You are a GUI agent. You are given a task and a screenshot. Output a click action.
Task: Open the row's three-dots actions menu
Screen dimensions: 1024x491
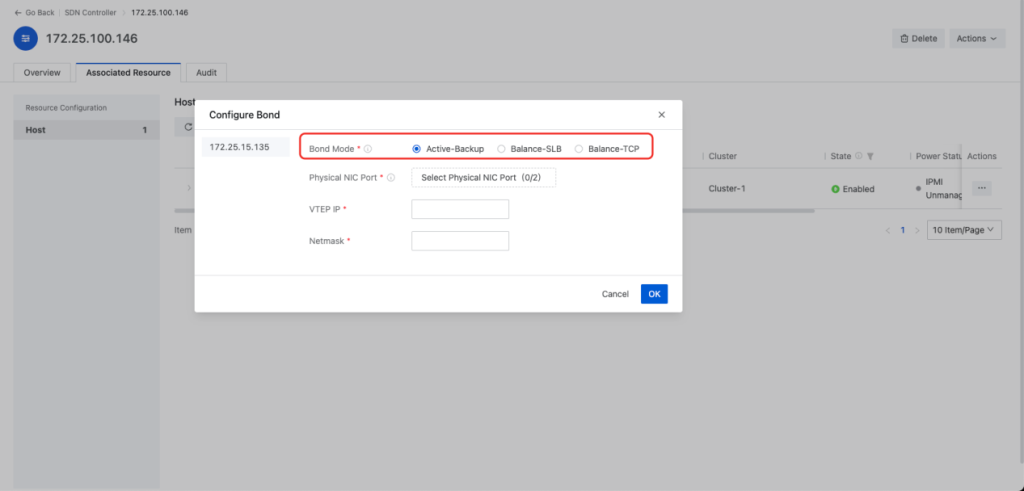[982, 188]
